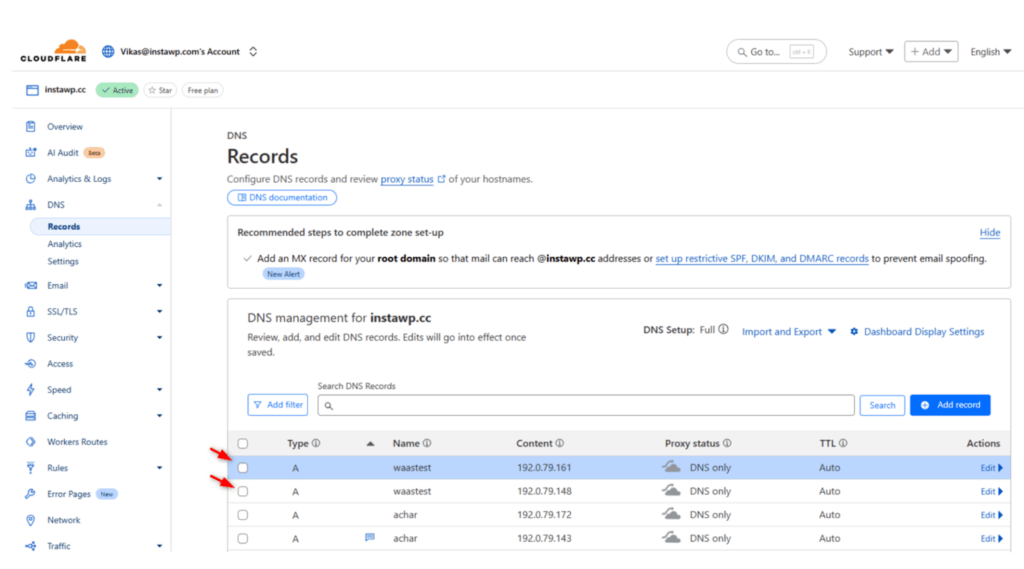Click the Access icon in sidebar
1024x569 pixels.
(31, 363)
